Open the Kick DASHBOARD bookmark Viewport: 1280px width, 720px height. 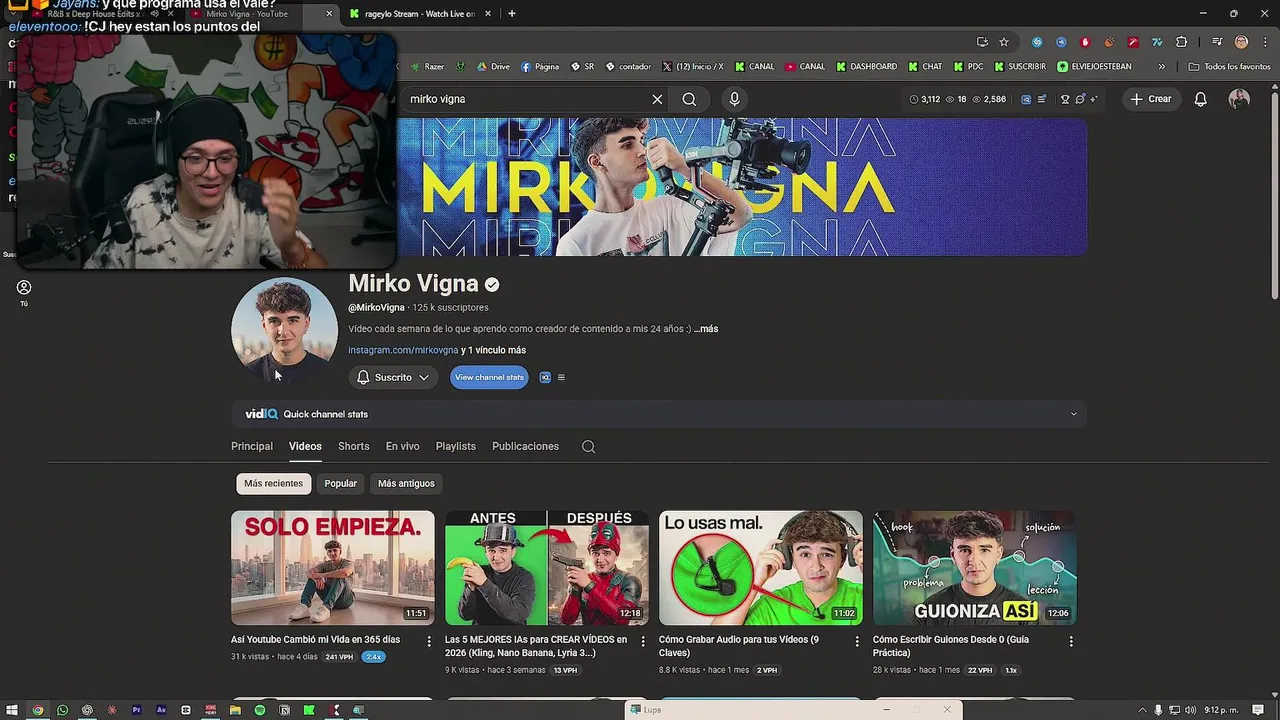coord(866,67)
